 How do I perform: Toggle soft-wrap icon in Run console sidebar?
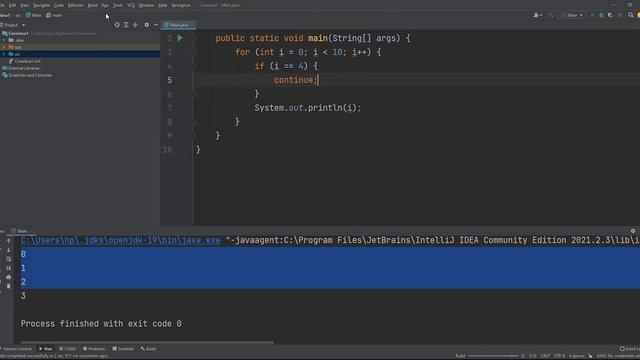9,259
